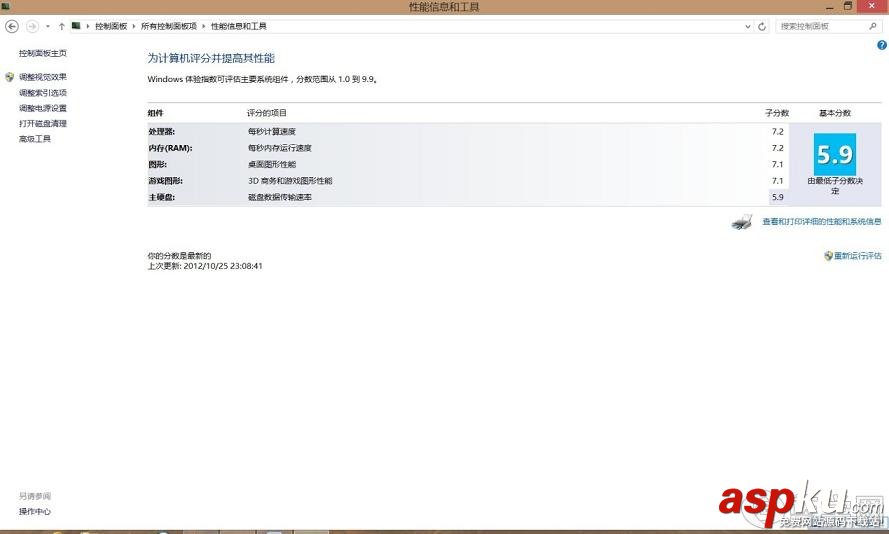This screenshot has height=534, width=889.
Task: Click 3D 商务和游戏图形性能 description
Action: pos(290,181)
